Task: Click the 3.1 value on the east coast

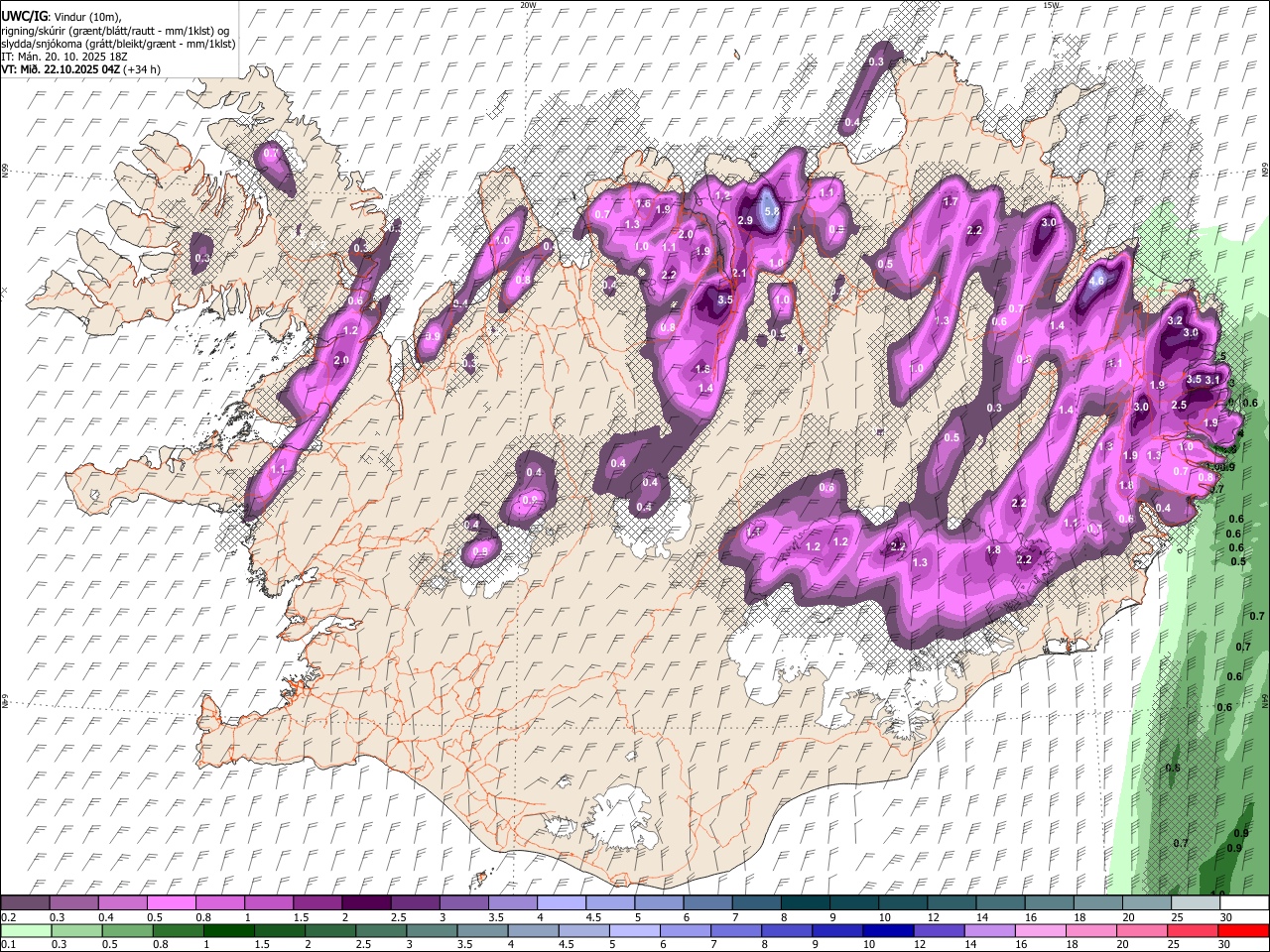Action: click(x=1211, y=380)
